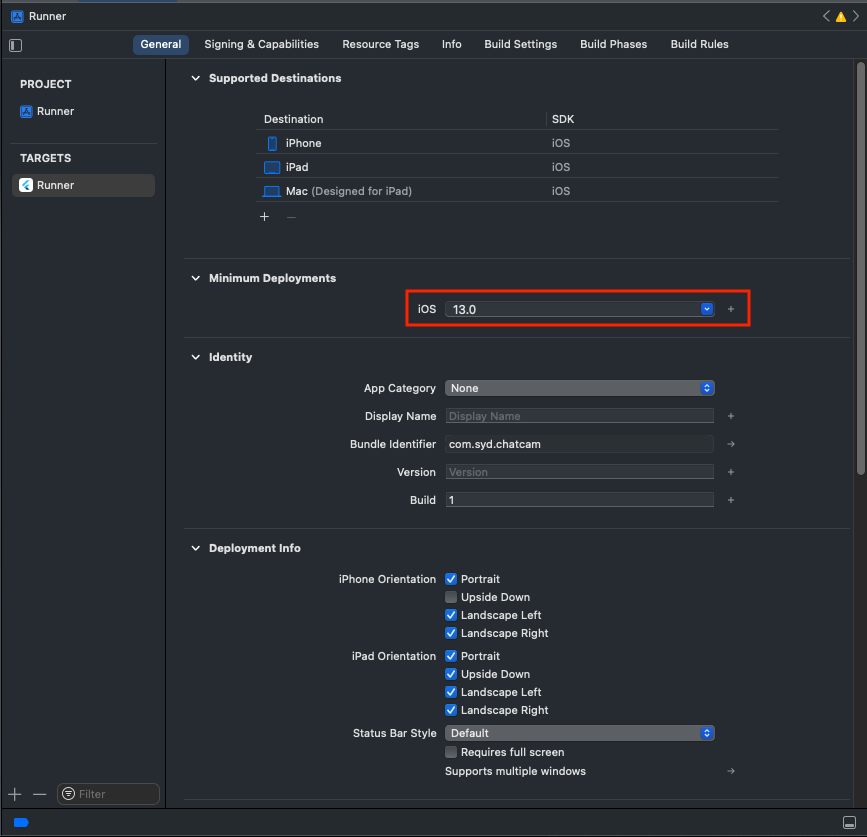Open the Build Settings tab

point(520,44)
